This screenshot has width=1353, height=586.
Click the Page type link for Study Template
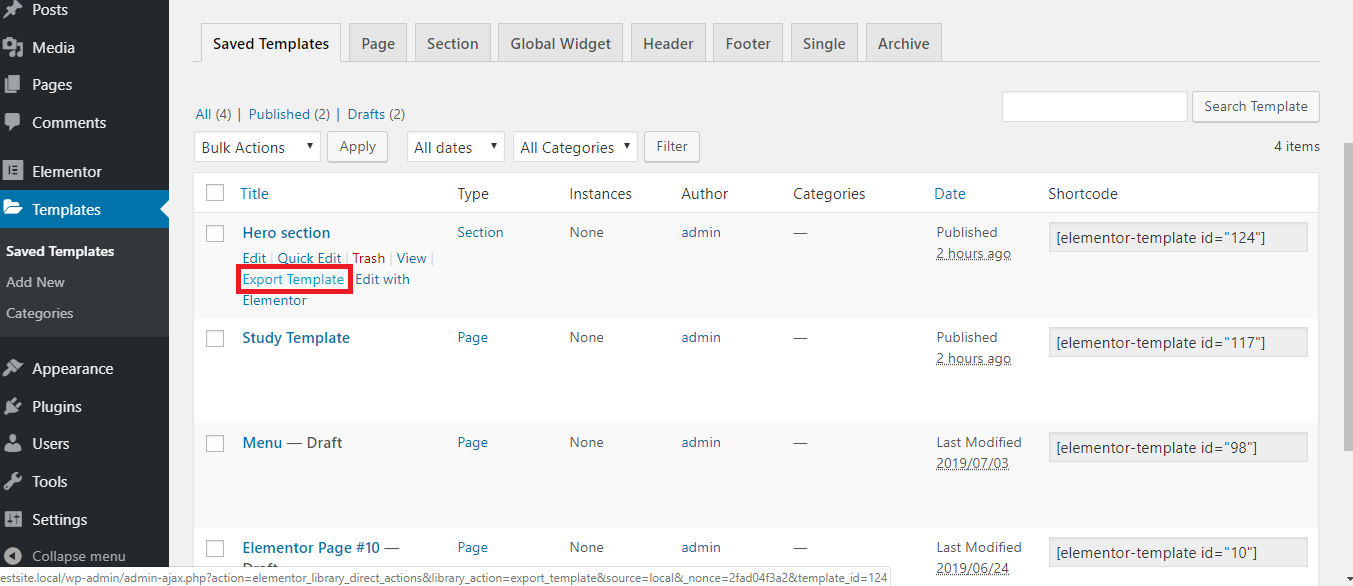[x=472, y=337]
